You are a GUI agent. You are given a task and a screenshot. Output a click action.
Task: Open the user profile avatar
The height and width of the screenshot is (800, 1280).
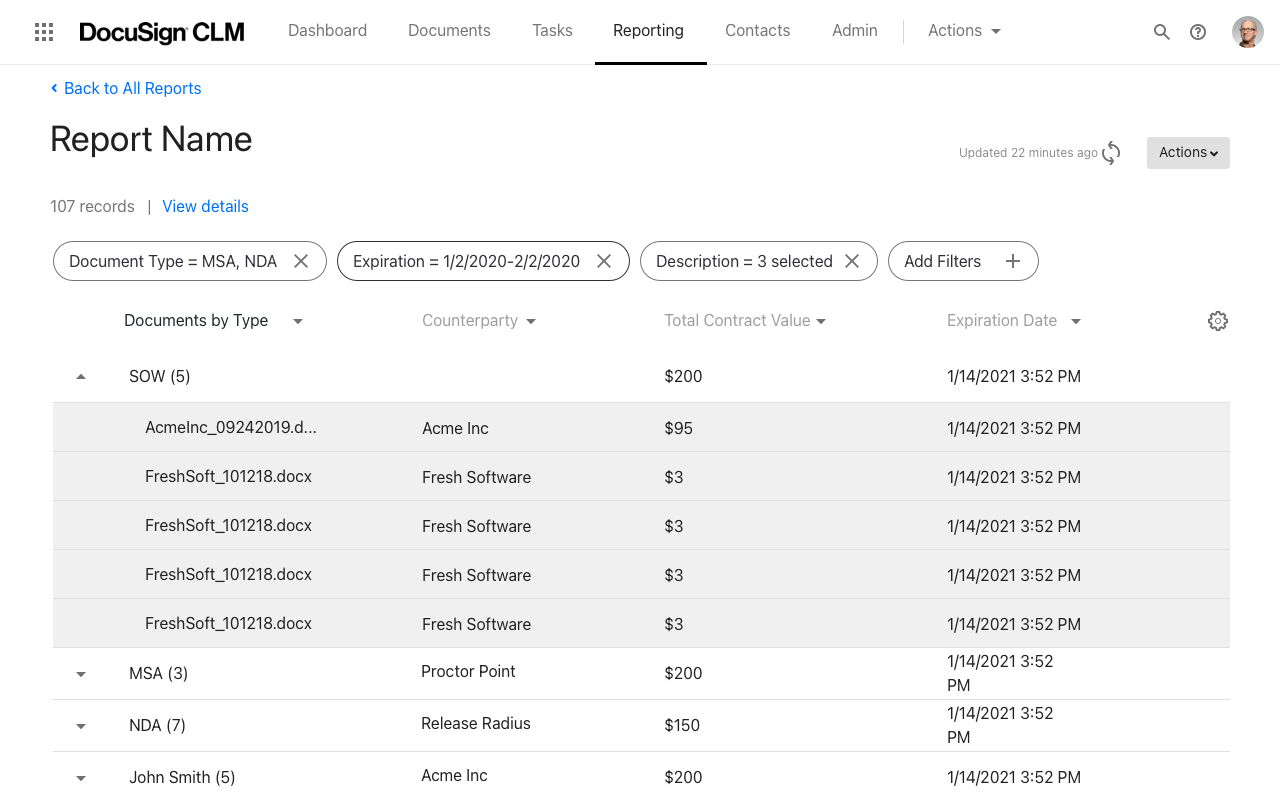point(1248,32)
